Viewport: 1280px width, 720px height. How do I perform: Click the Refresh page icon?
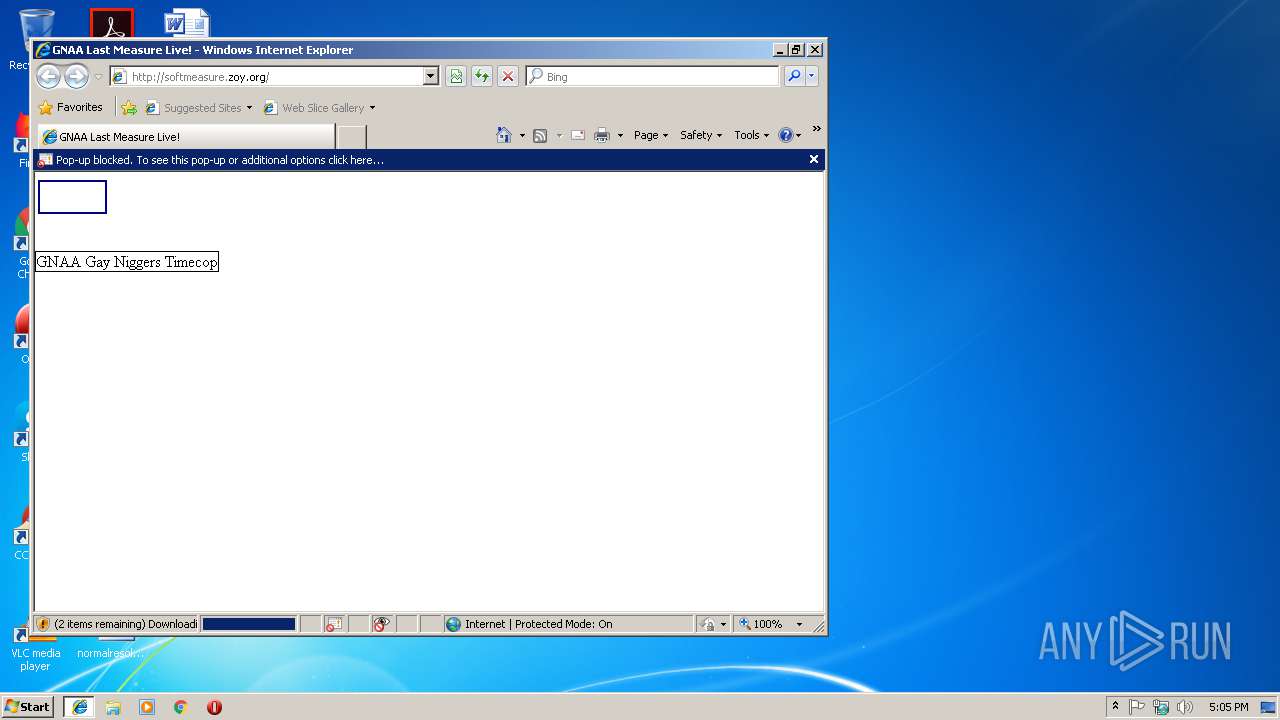[482, 76]
